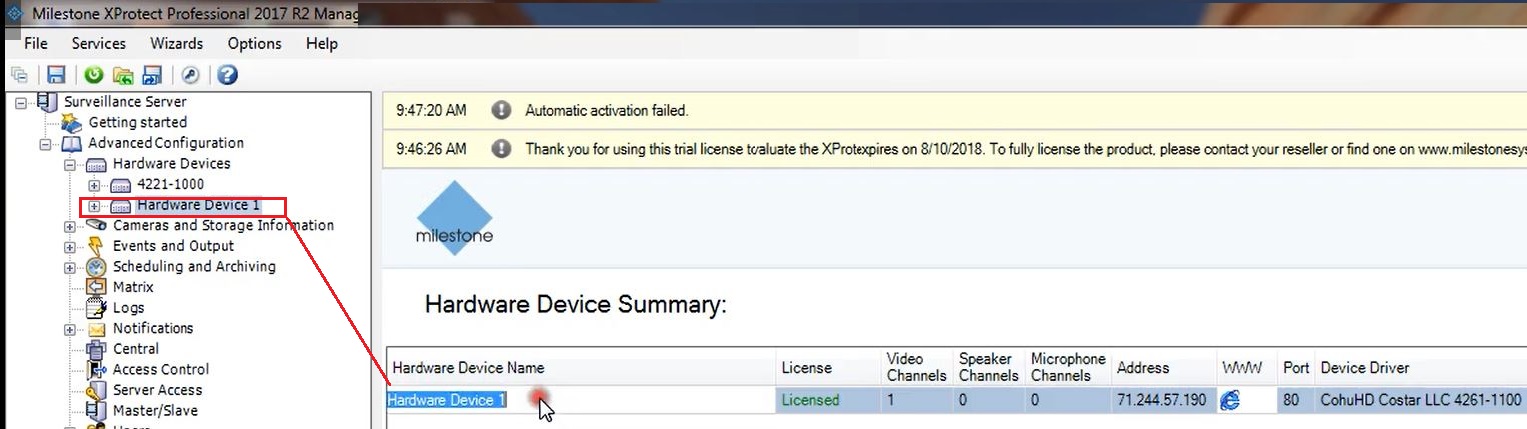The image size is (1527, 429).
Task: Click the Save configuration toolbar icon
Action: click(56, 75)
